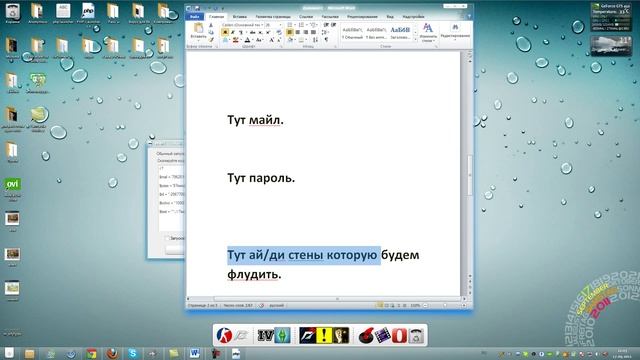
Task: Click the word 'пароль.' in the document
Action: click(x=272, y=178)
